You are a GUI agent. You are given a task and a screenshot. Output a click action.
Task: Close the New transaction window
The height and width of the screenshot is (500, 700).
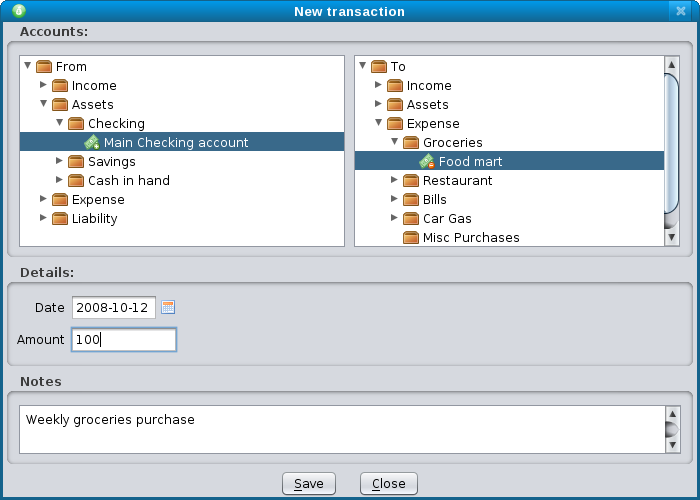680,11
